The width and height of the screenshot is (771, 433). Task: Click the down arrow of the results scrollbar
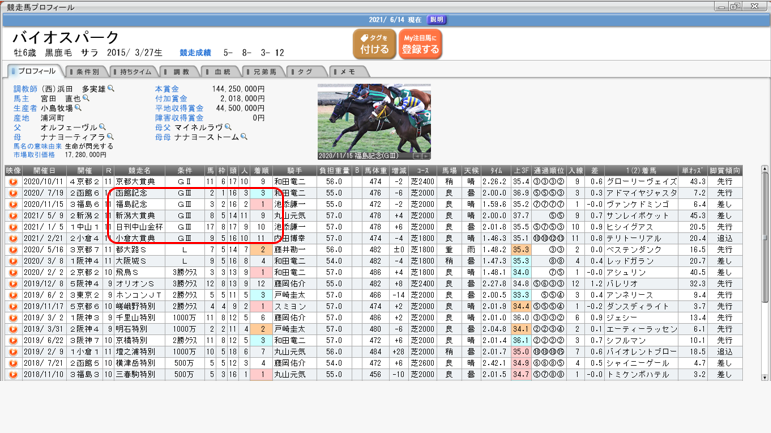click(765, 377)
